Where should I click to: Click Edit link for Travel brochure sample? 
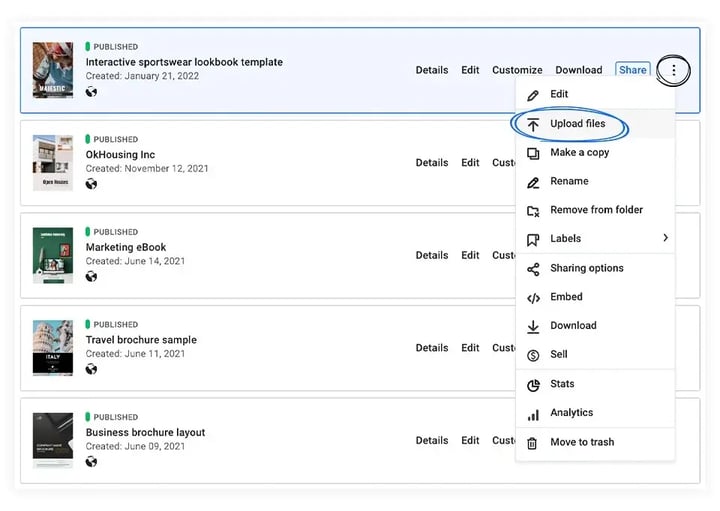tap(470, 348)
